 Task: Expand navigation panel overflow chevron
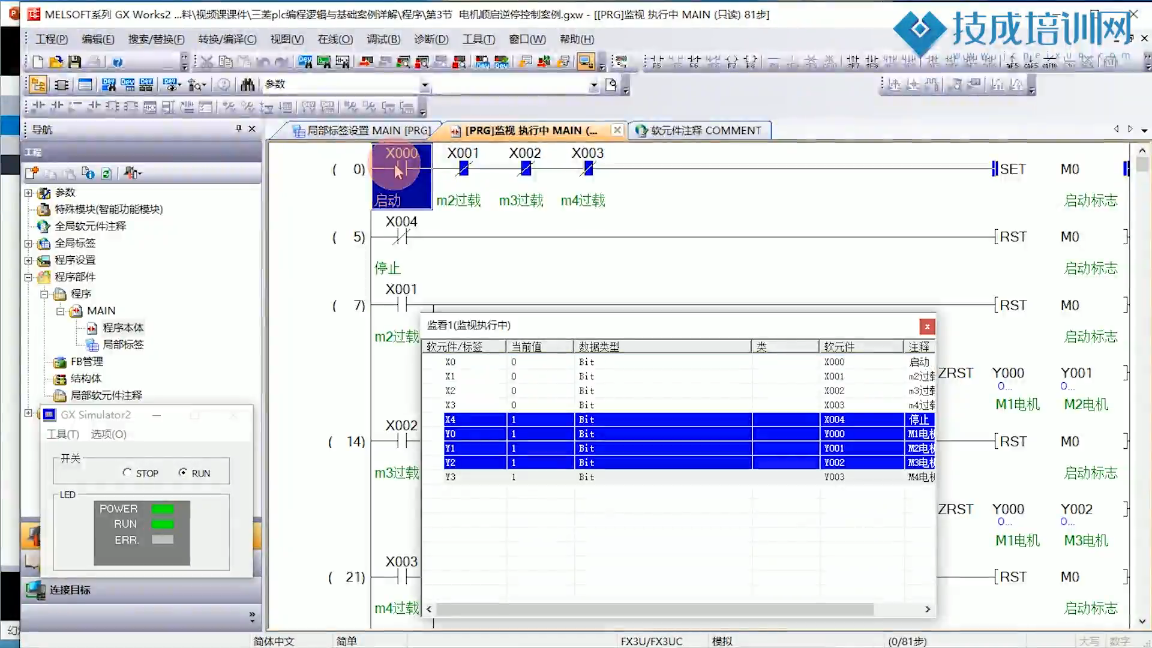(252, 616)
